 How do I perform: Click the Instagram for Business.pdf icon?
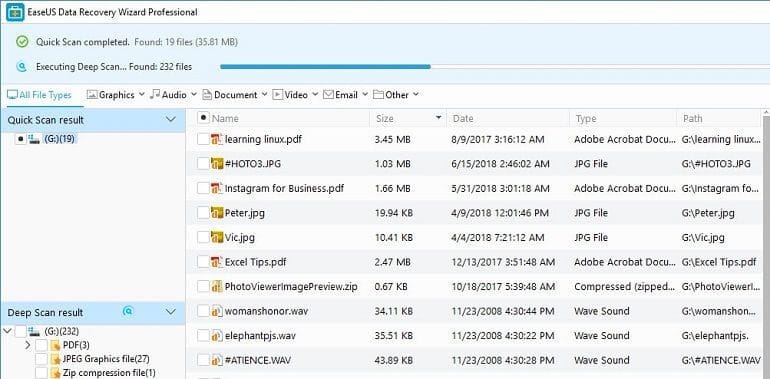(217, 189)
